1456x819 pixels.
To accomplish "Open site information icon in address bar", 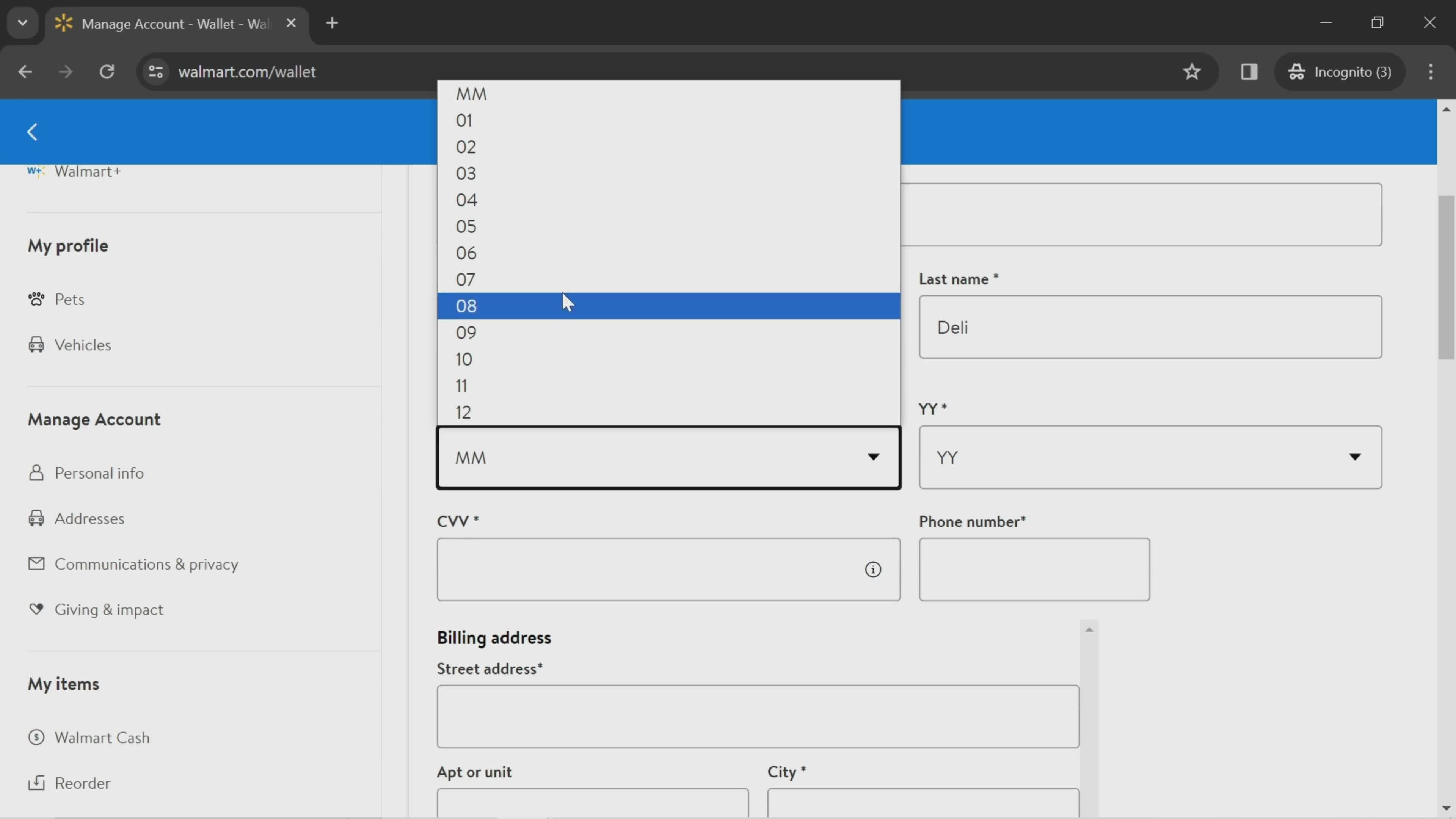I will (155, 72).
